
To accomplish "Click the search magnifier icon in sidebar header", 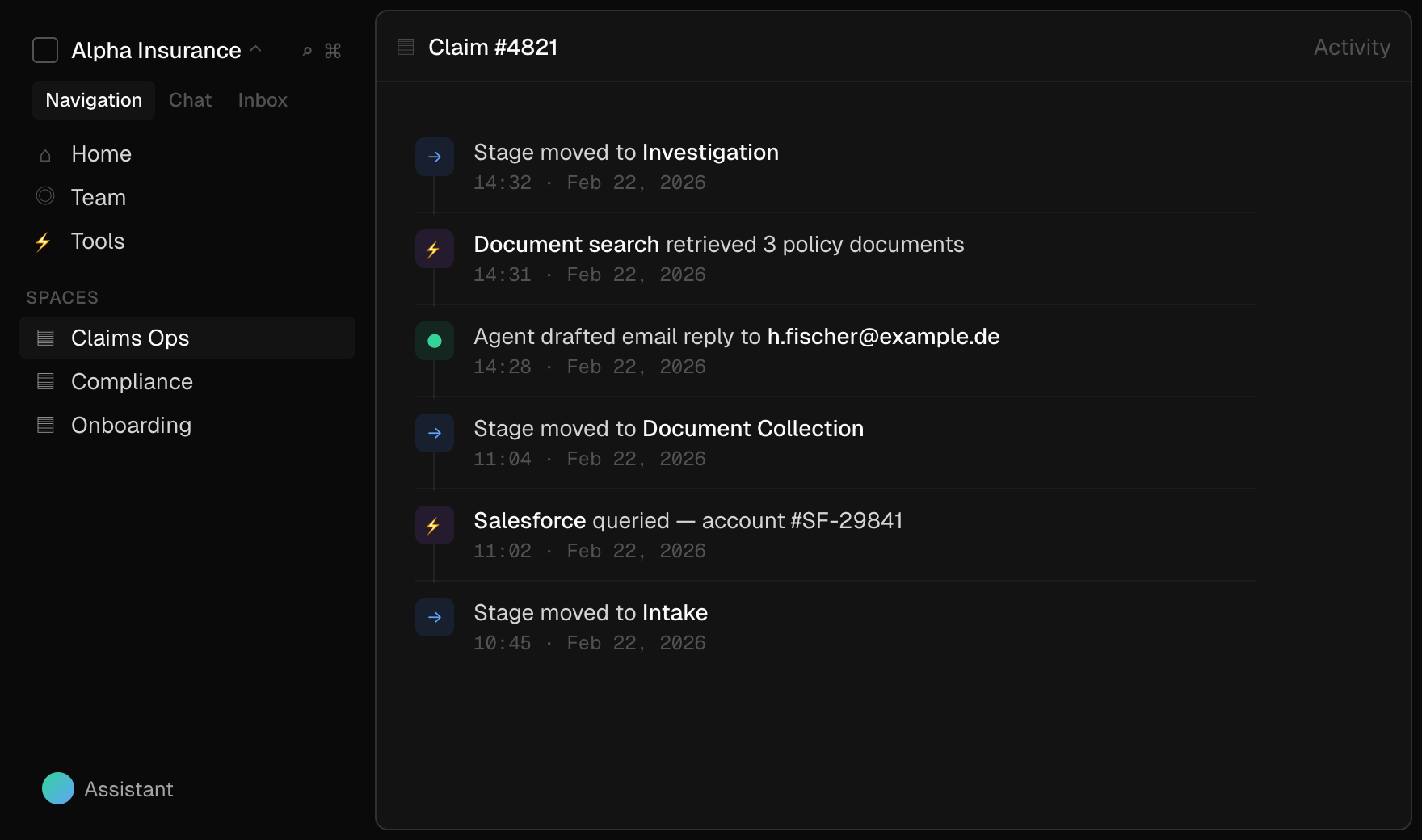I will tap(307, 51).
